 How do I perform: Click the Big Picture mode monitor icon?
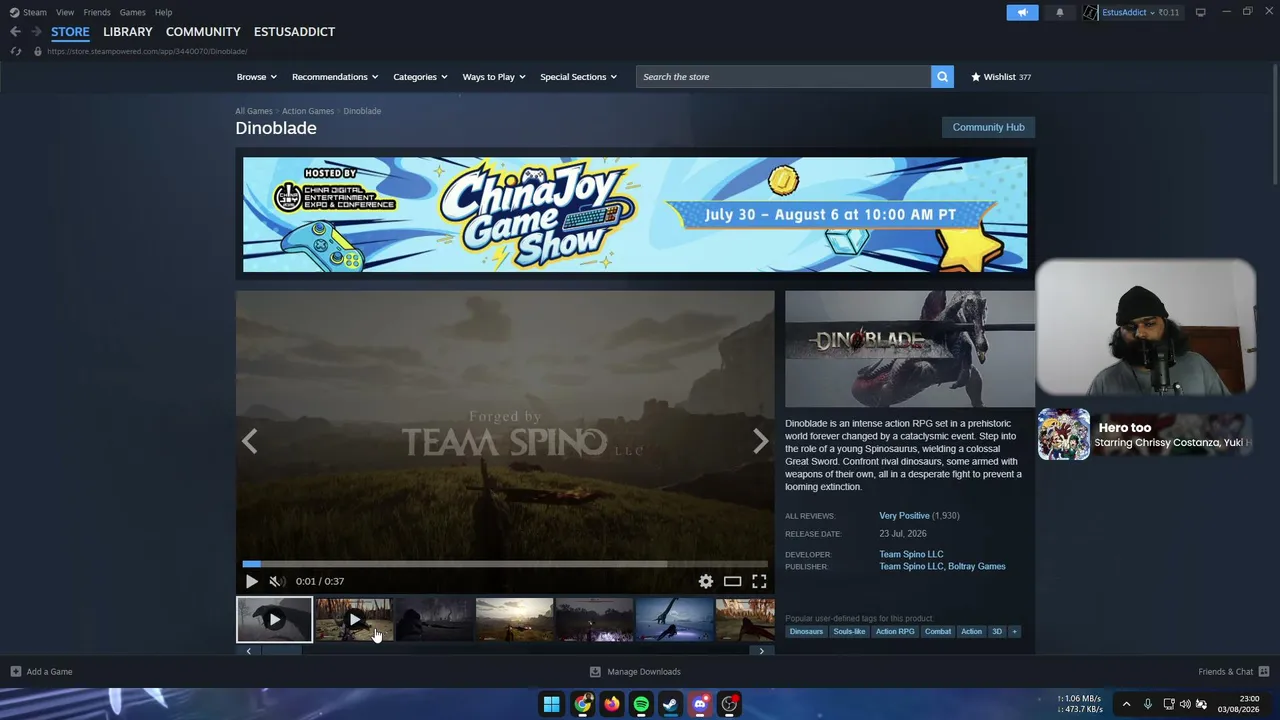pyautogui.click(x=1201, y=12)
